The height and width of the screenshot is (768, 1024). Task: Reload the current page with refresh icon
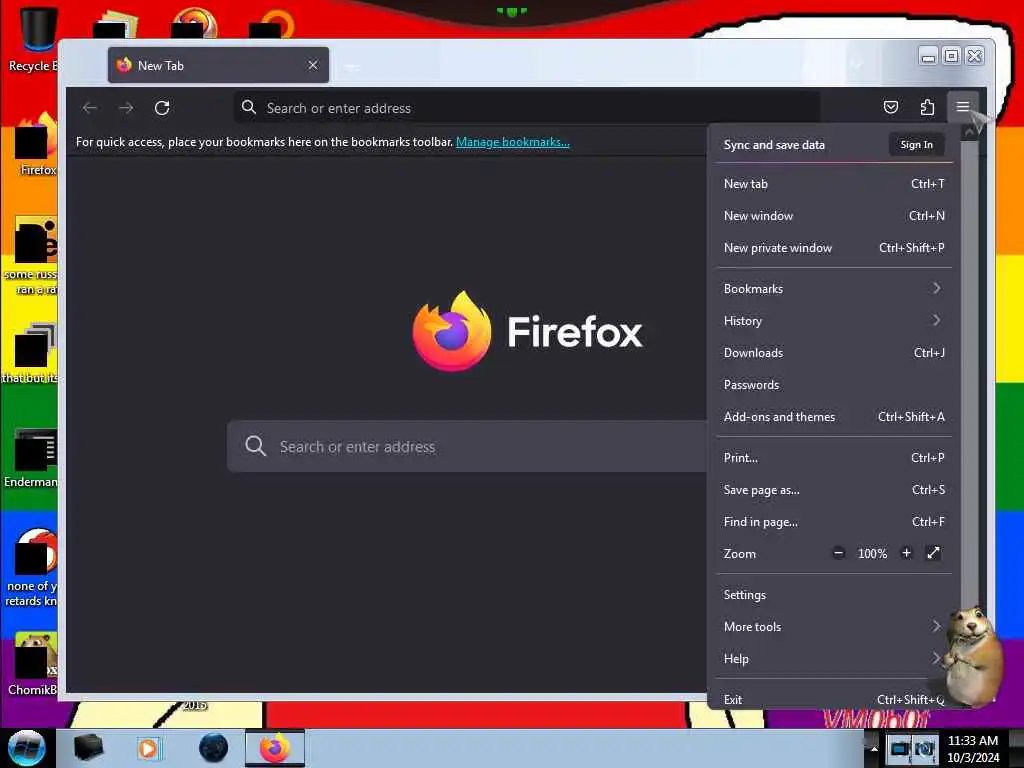pyautogui.click(x=162, y=108)
